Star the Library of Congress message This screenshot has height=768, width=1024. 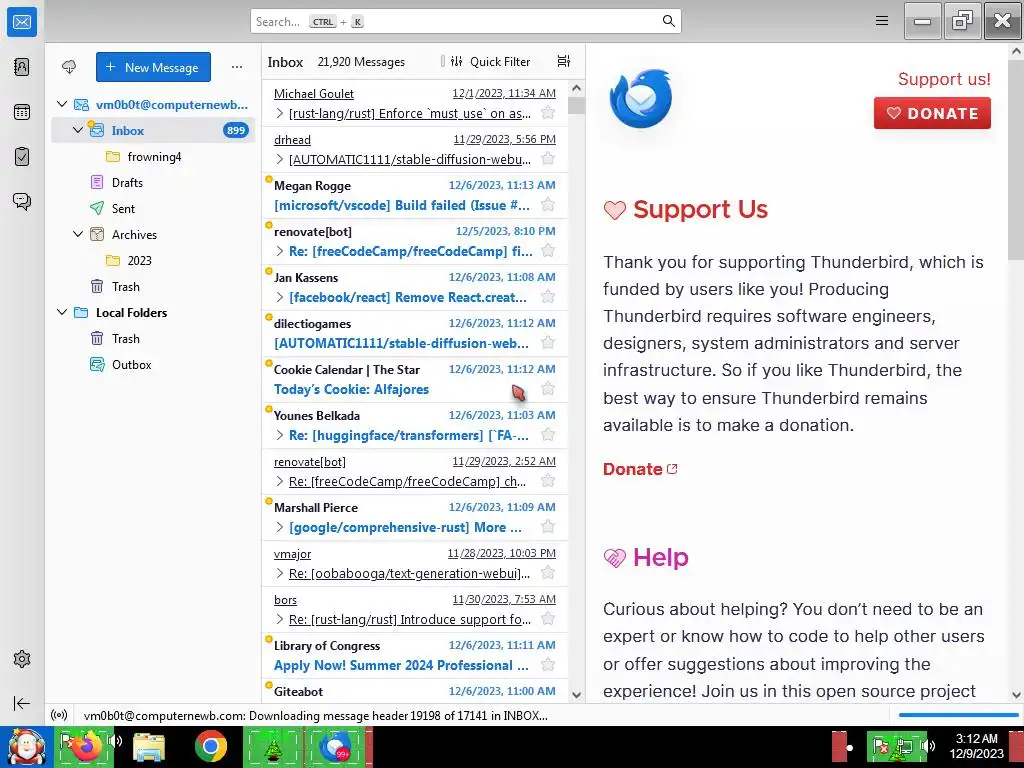(x=548, y=665)
